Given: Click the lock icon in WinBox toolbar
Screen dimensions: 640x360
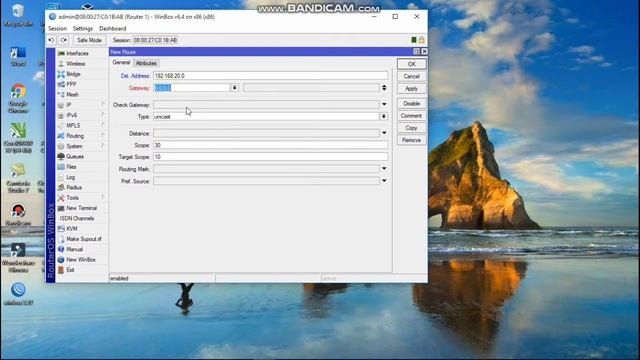Looking at the screenshot, I should click(422, 40).
